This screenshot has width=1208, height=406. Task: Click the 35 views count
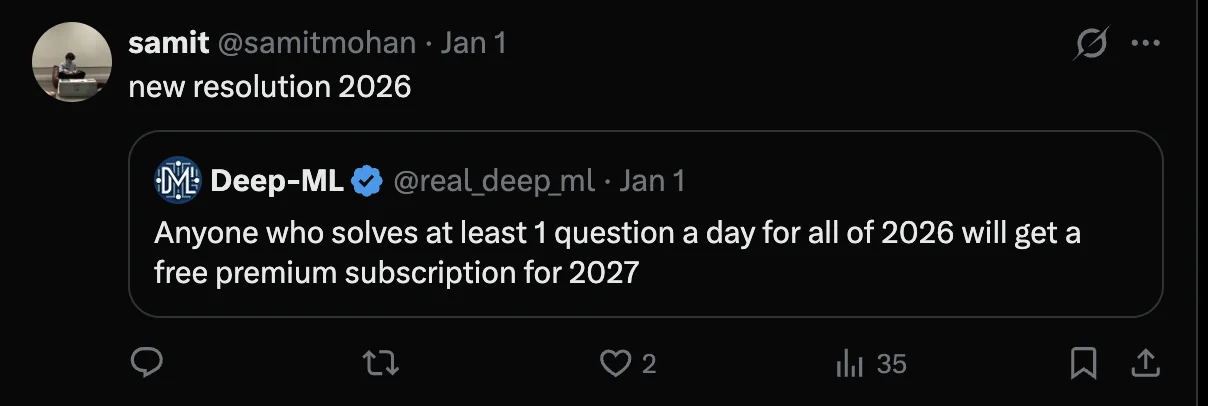tap(890, 364)
